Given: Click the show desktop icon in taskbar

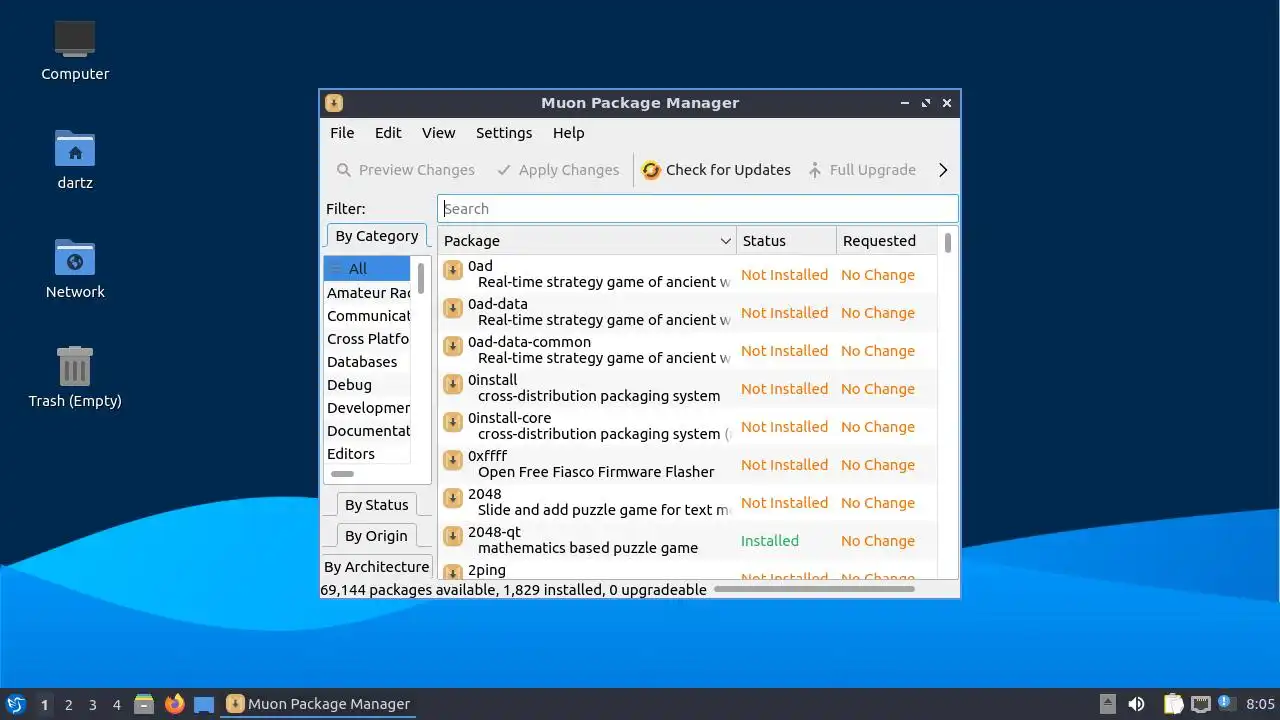Looking at the screenshot, I should 204,704.
